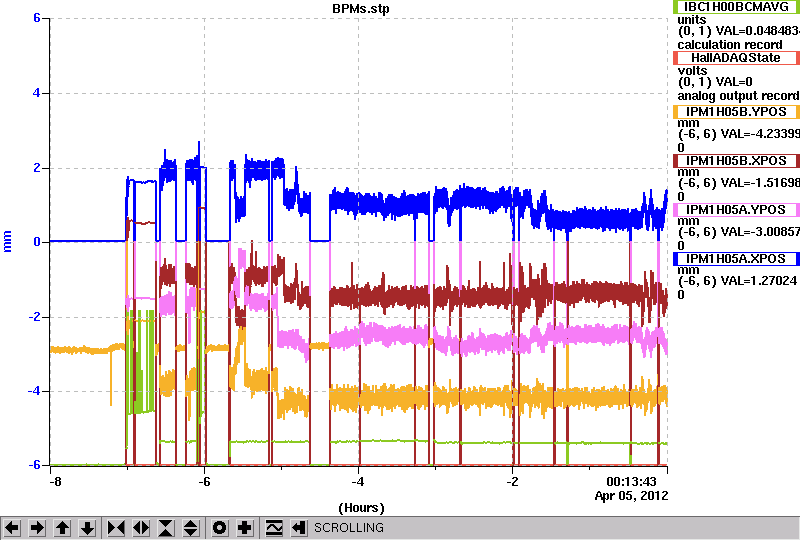Click the VAL=-1.51698 reading
800x540 pixels.
[758, 183]
